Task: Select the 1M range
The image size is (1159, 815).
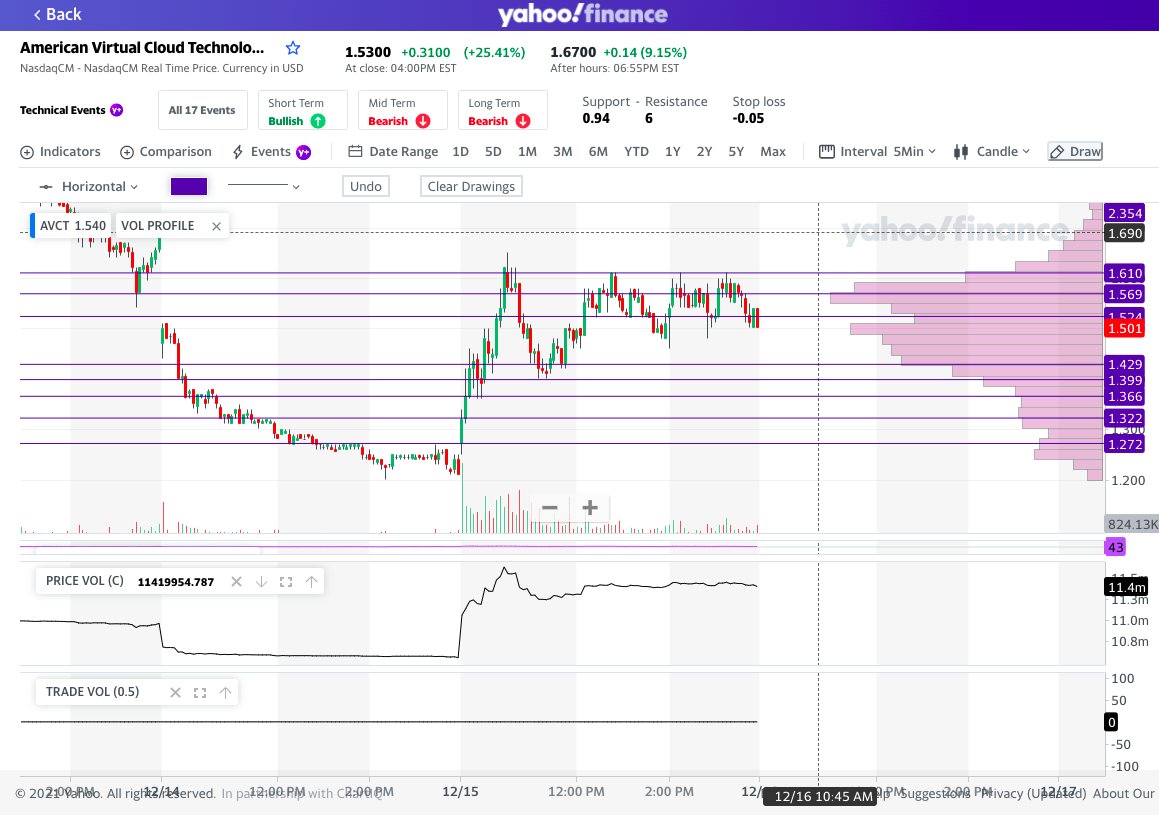Action: (x=527, y=151)
